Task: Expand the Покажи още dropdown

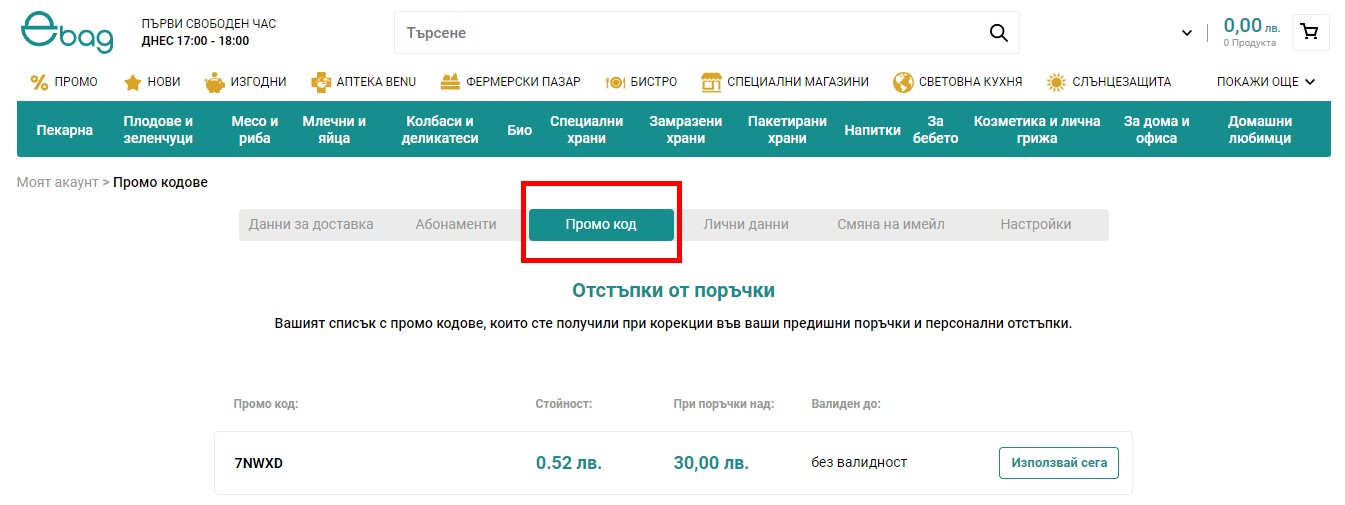Action: tap(1265, 82)
